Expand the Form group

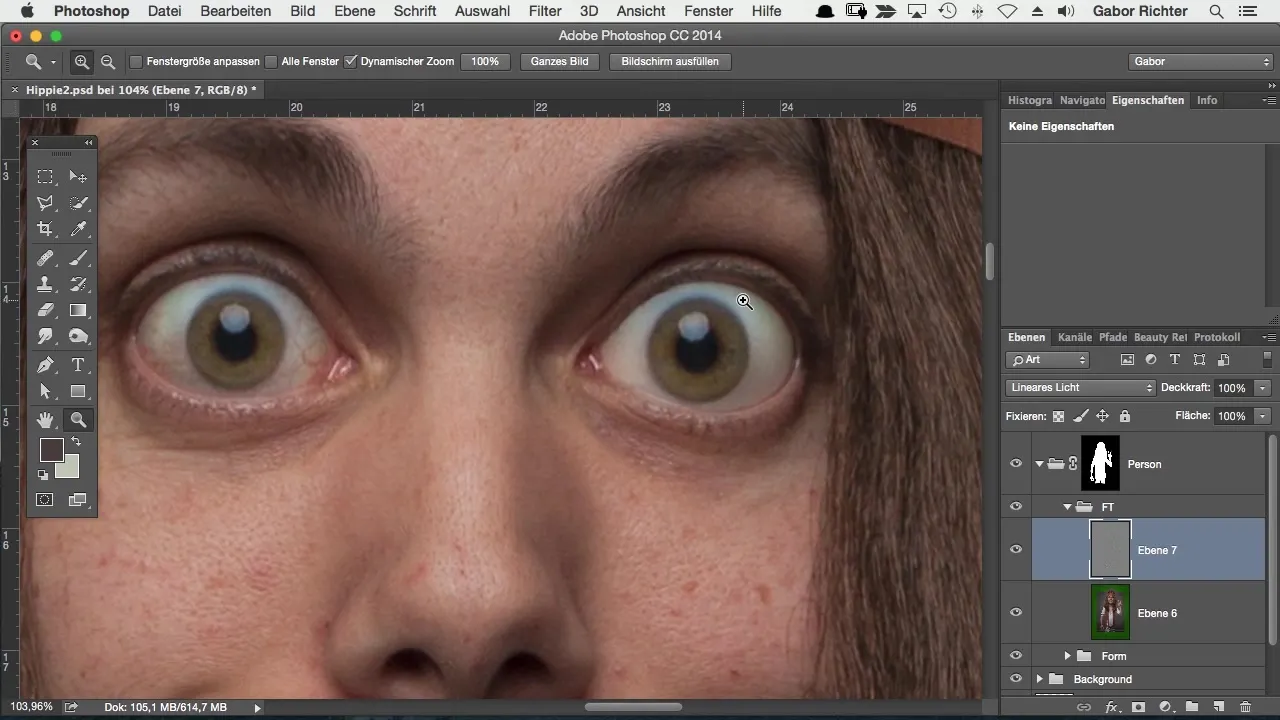point(1067,656)
